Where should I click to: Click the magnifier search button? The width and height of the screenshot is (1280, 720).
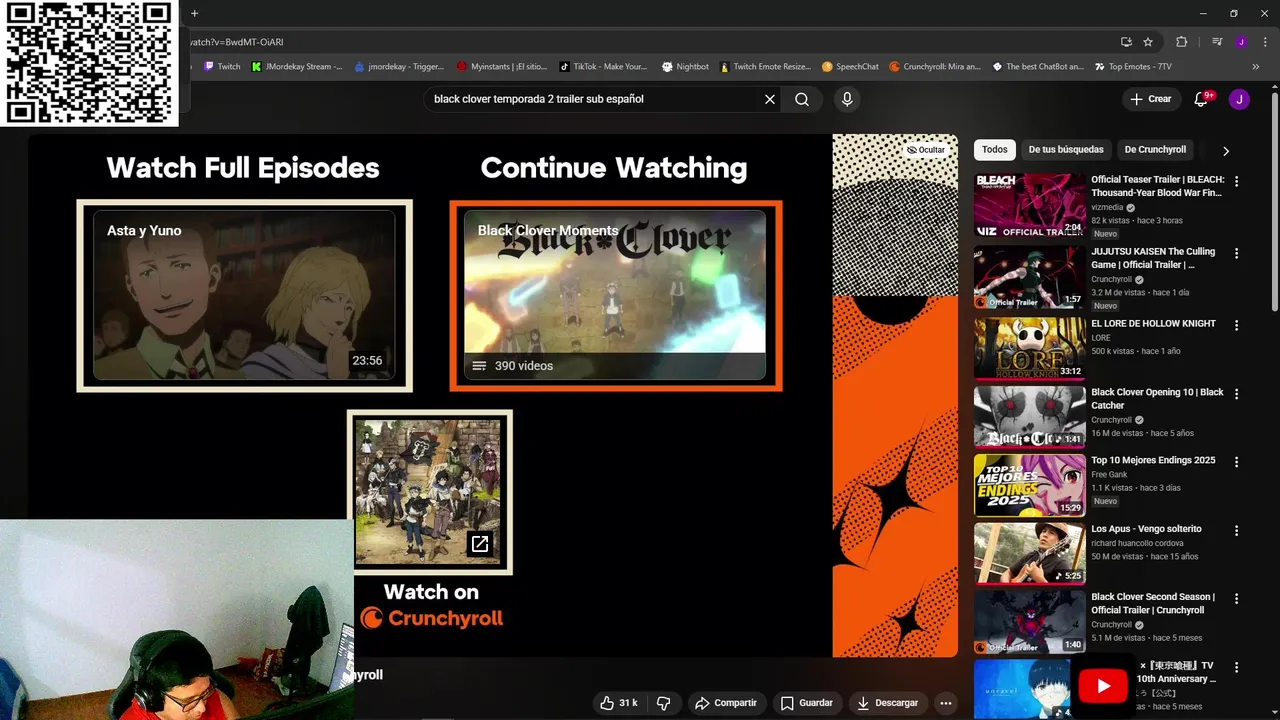pos(802,99)
